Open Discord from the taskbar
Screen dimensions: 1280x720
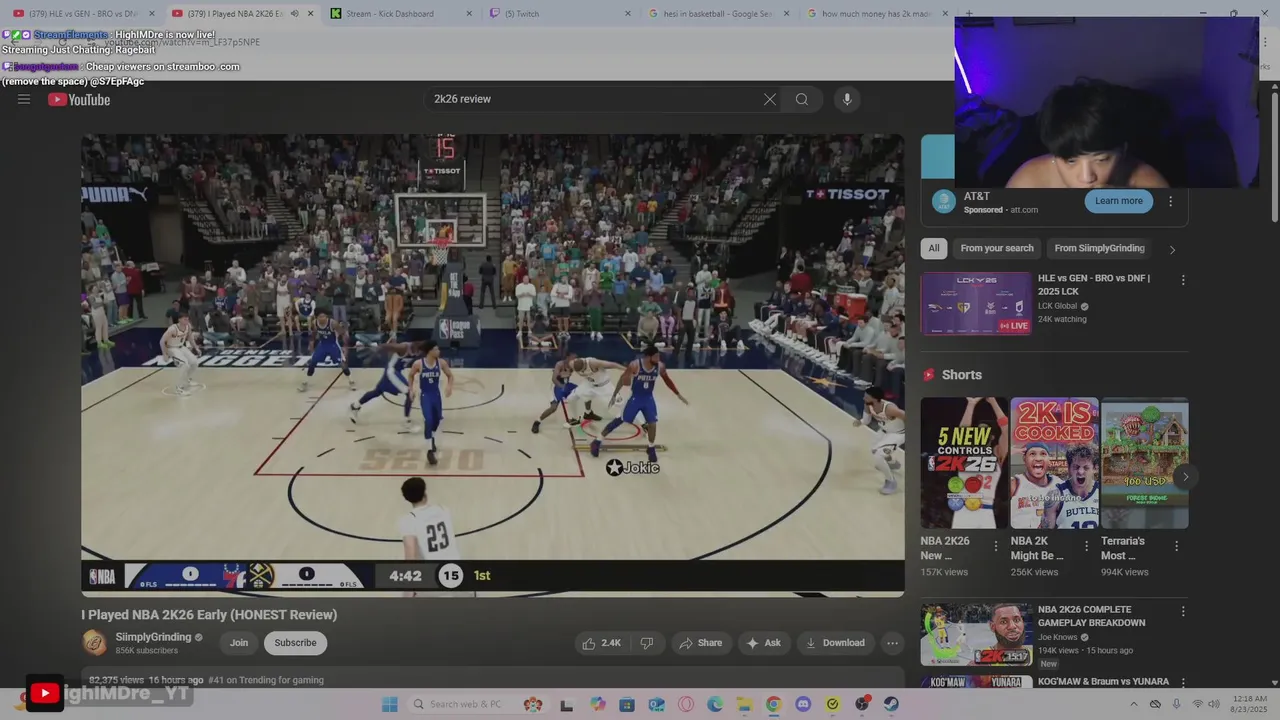pos(803,704)
